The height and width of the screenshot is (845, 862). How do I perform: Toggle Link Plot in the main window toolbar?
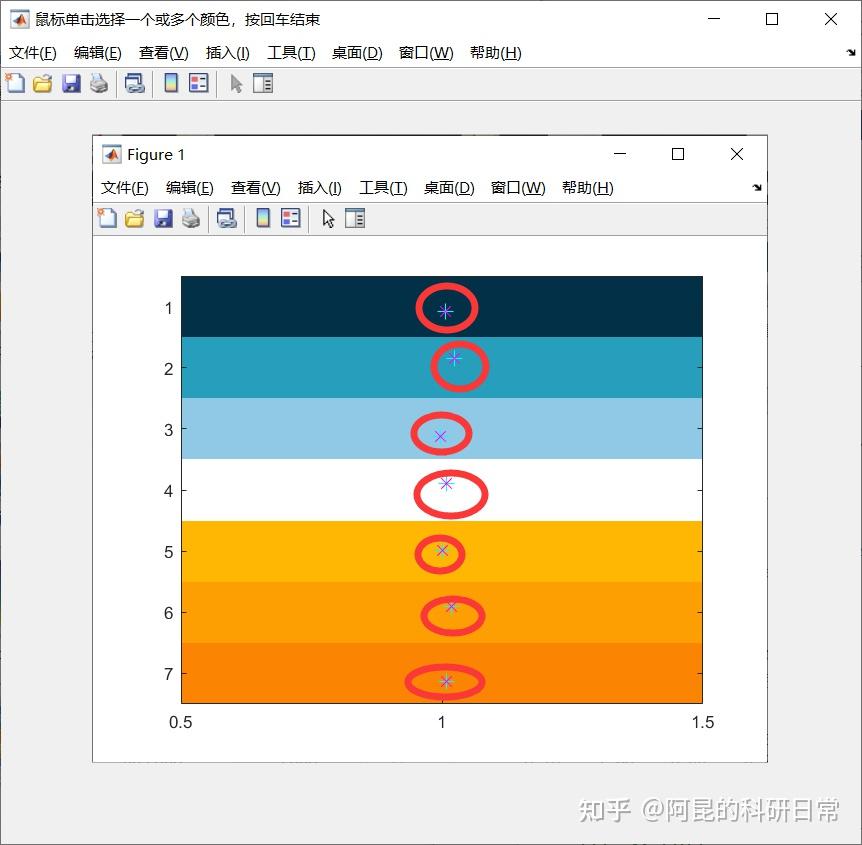click(133, 83)
